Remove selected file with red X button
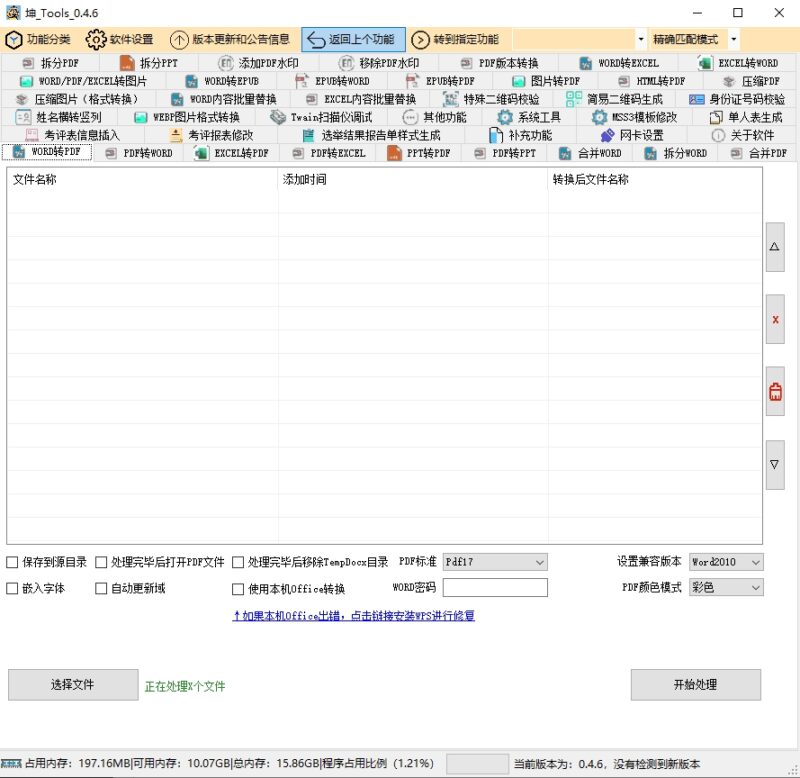 (774, 319)
